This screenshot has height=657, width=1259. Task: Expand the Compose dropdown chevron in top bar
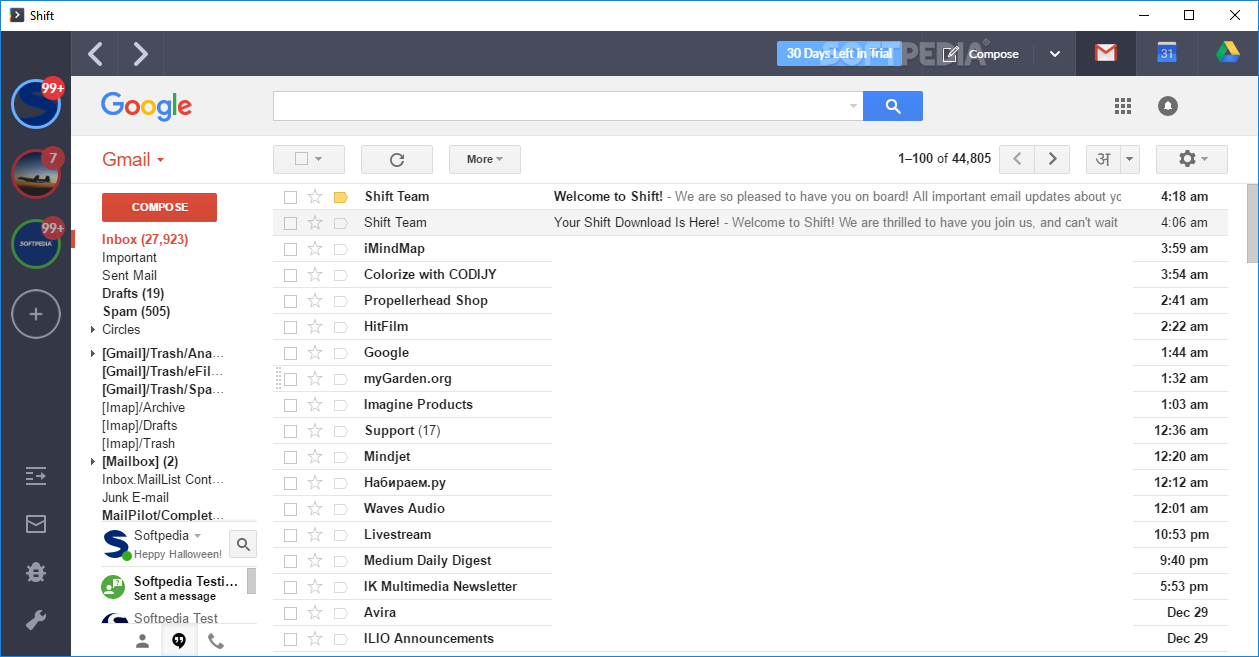tap(1055, 54)
